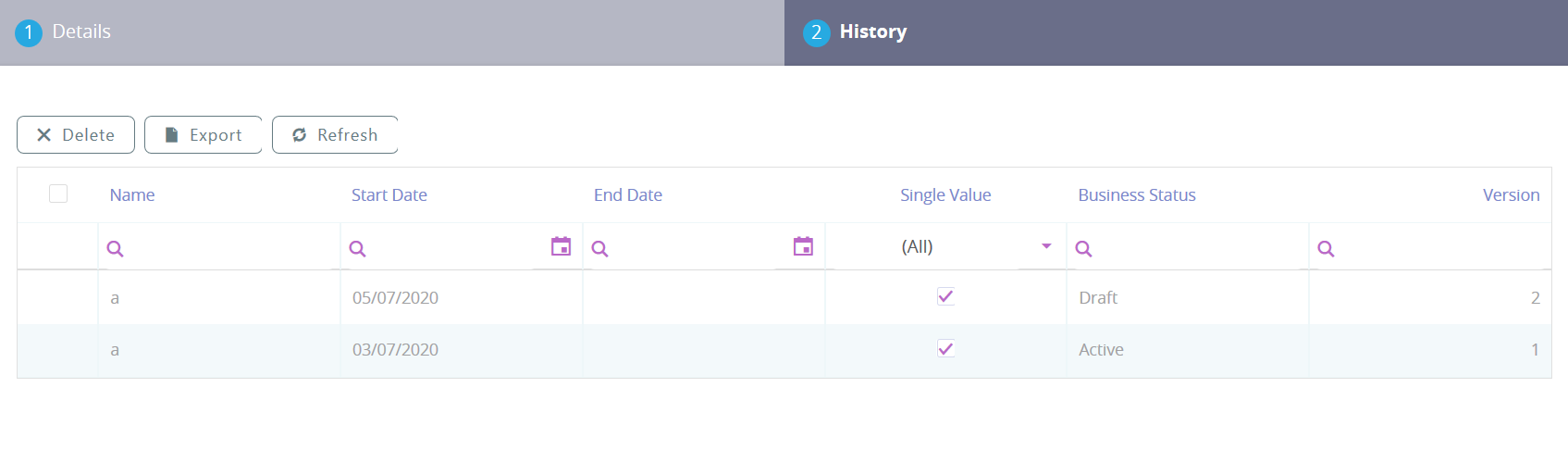Click the End Date filter search icon
Screen dimensions: 1568x450
600,248
